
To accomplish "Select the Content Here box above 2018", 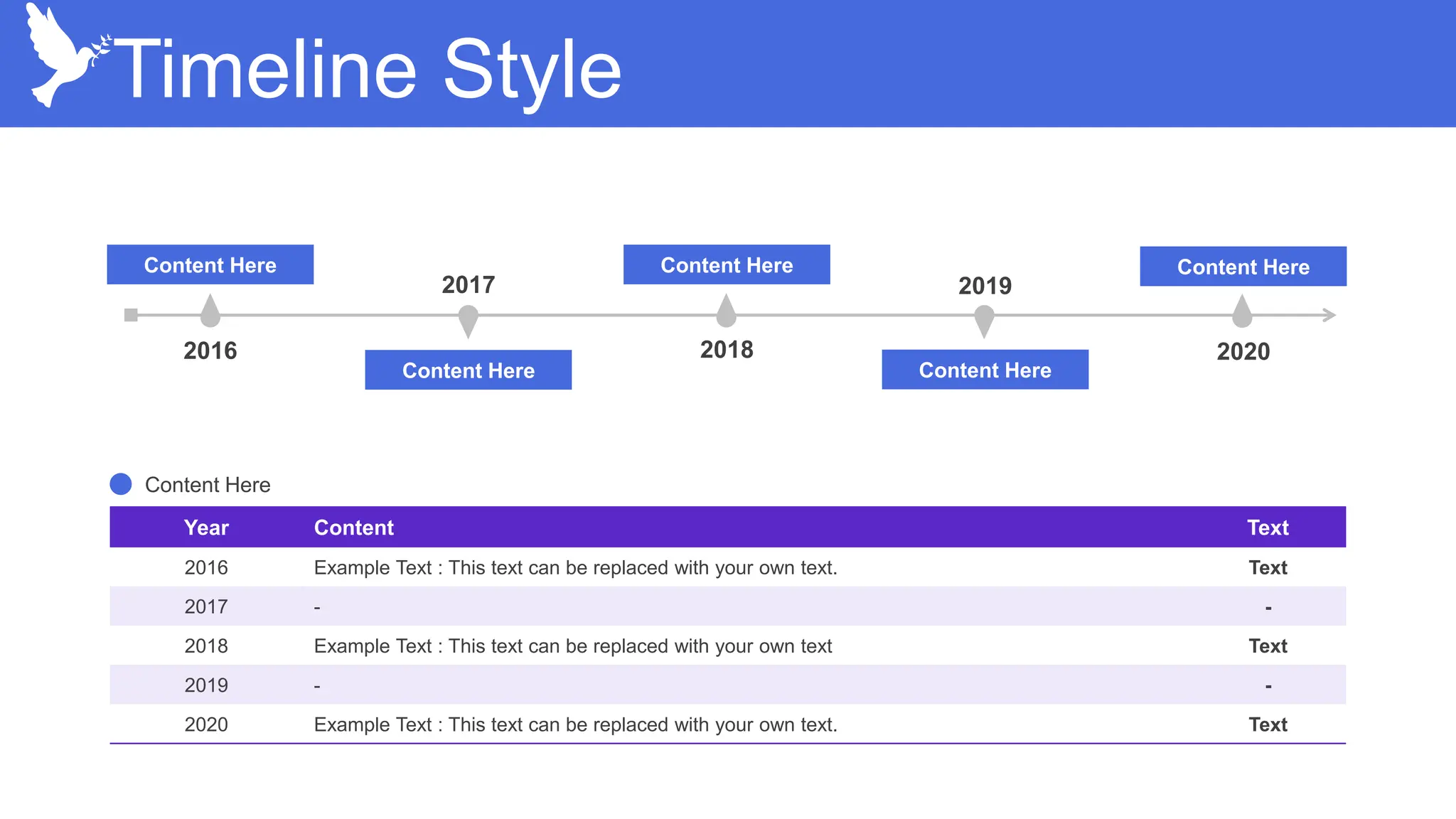I will 727,264.
